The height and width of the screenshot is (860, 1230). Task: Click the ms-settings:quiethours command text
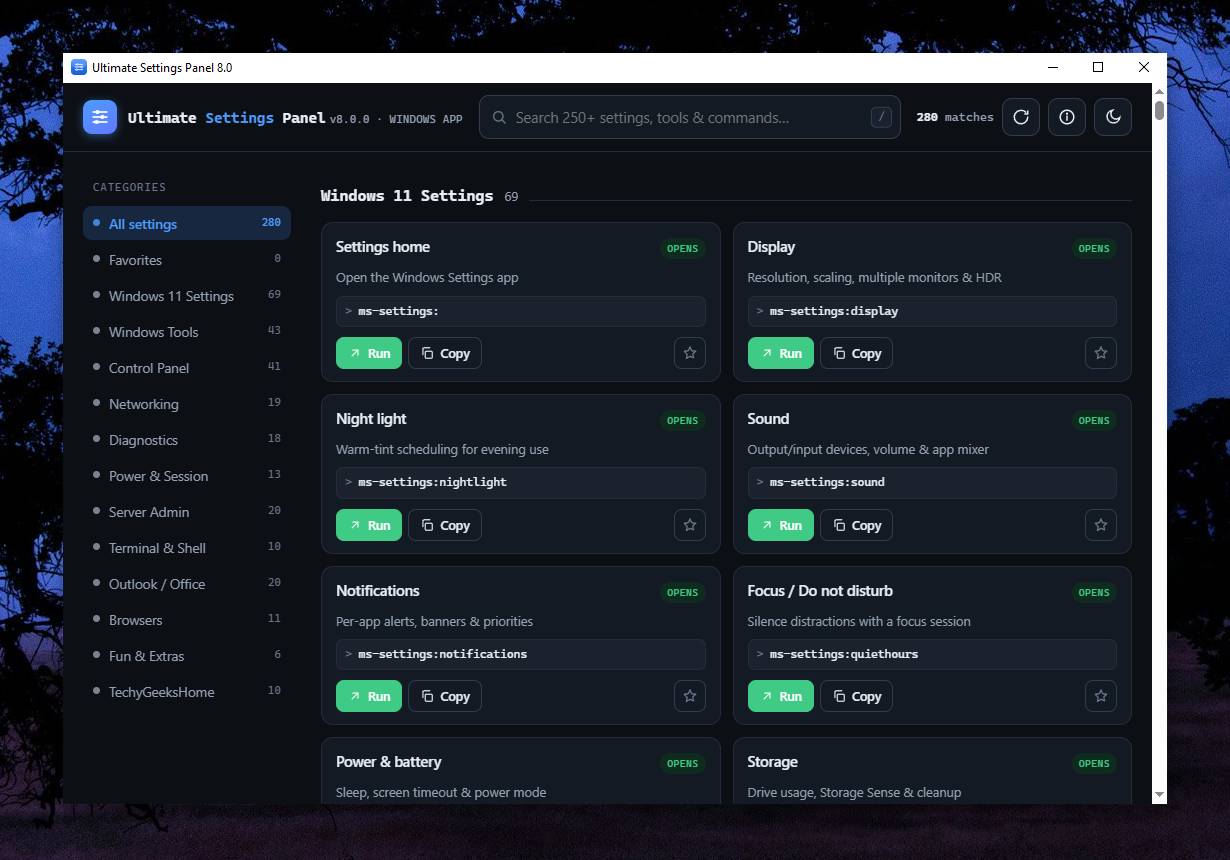844,654
